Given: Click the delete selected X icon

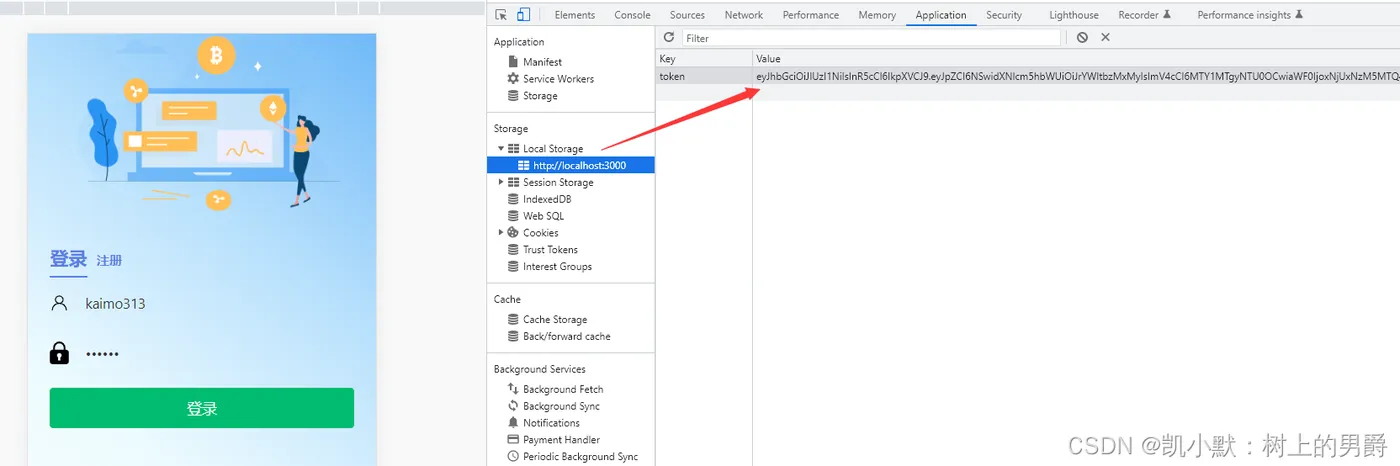Looking at the screenshot, I should [x=1105, y=38].
